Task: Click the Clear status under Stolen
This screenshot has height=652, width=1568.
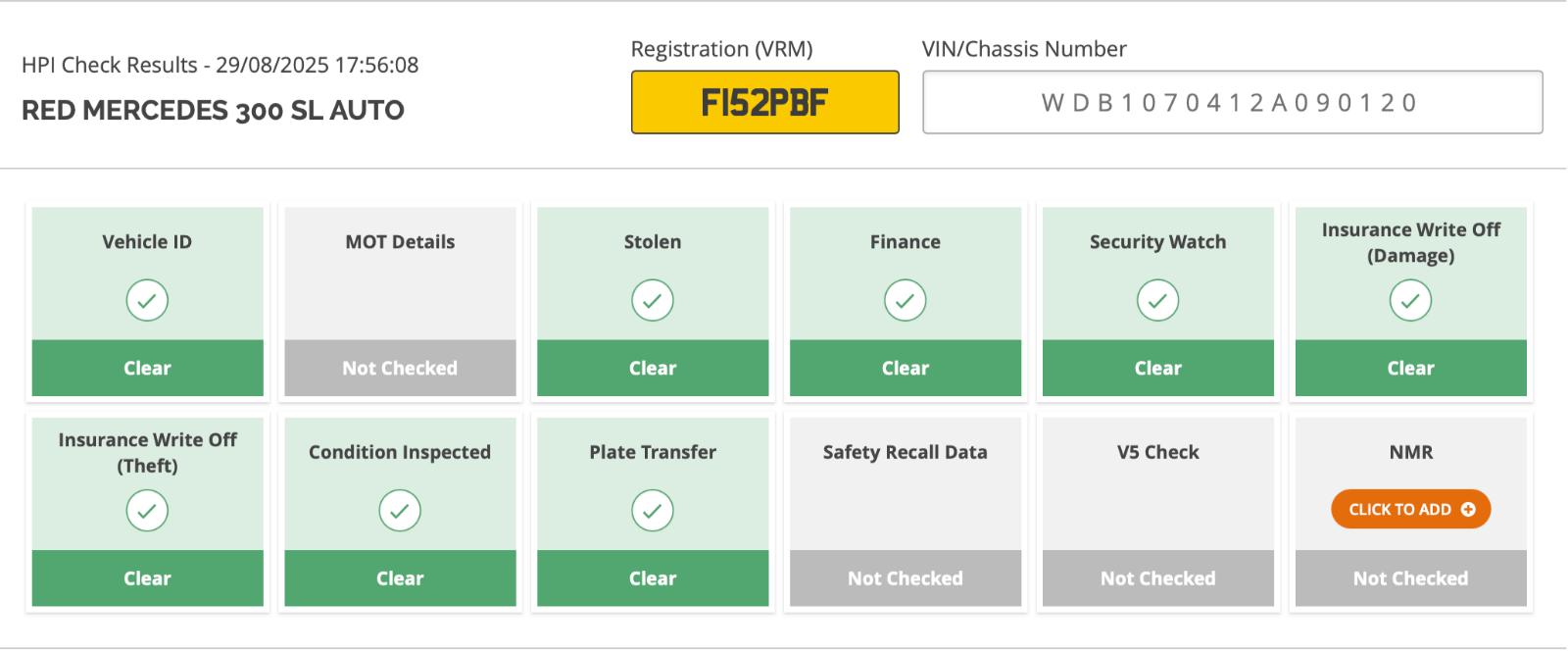Action: [x=653, y=368]
